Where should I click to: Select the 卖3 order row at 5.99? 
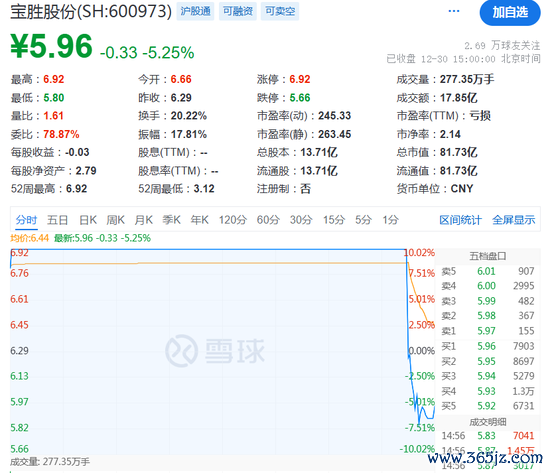(488, 301)
